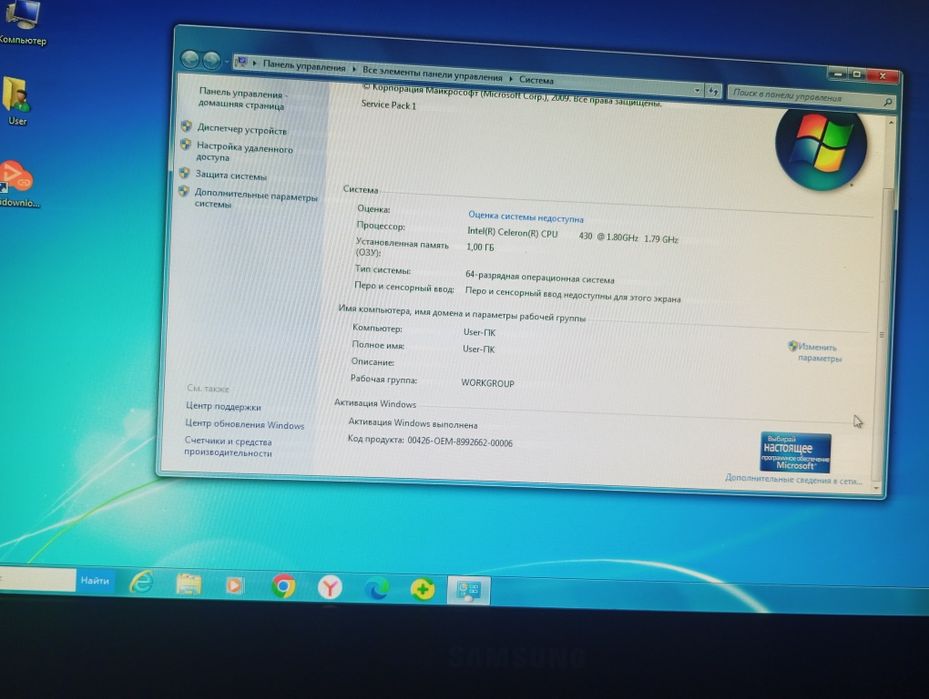Click shield icon beside Защита системы

click(184, 173)
